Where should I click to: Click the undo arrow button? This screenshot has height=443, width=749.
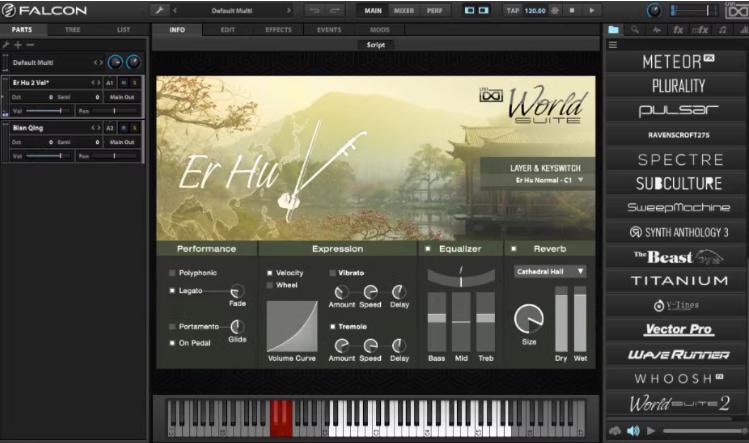(x=314, y=11)
